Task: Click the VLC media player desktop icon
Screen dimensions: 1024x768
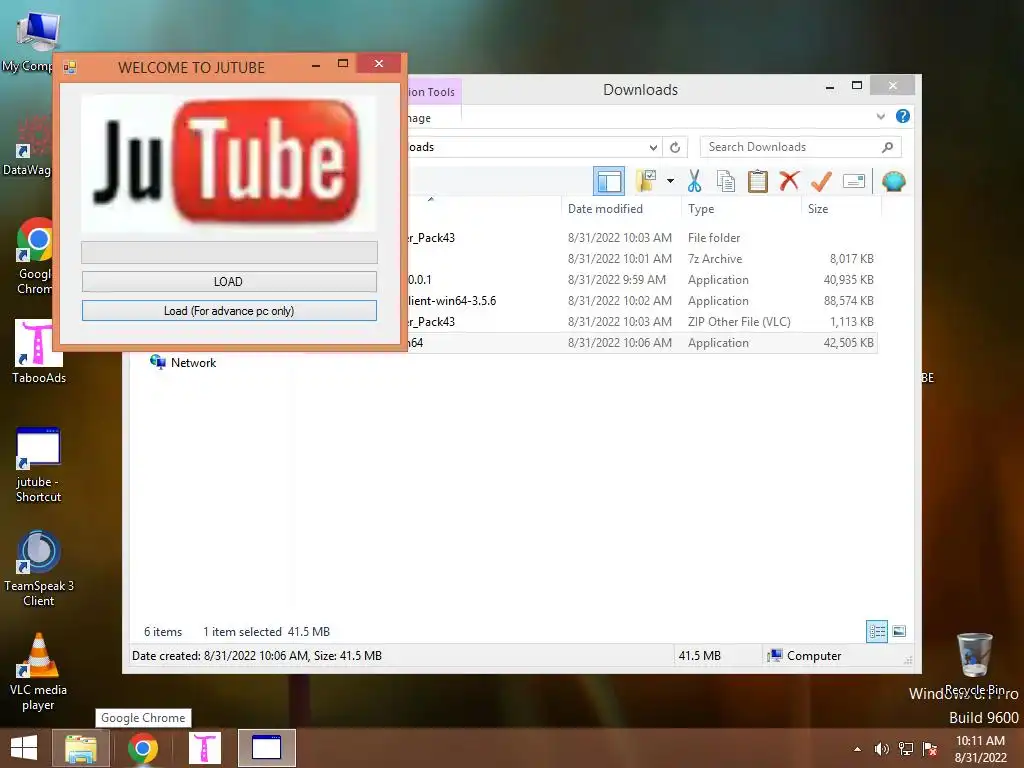Action: (x=39, y=672)
